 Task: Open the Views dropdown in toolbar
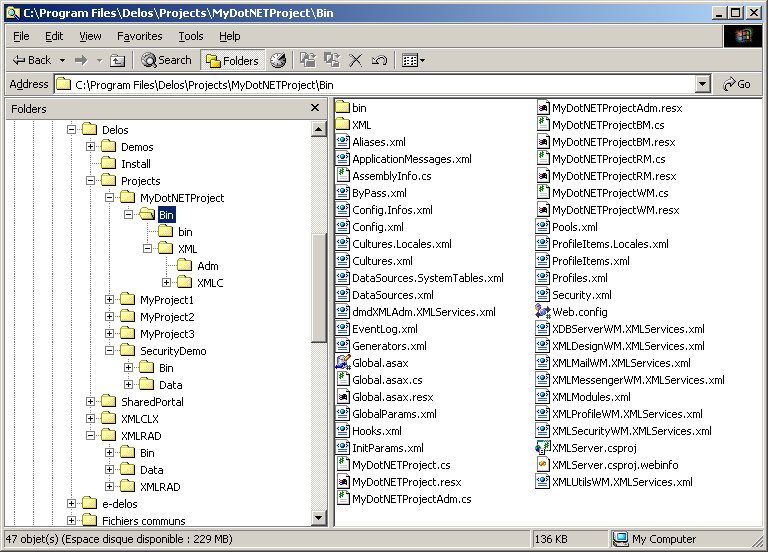pos(413,60)
